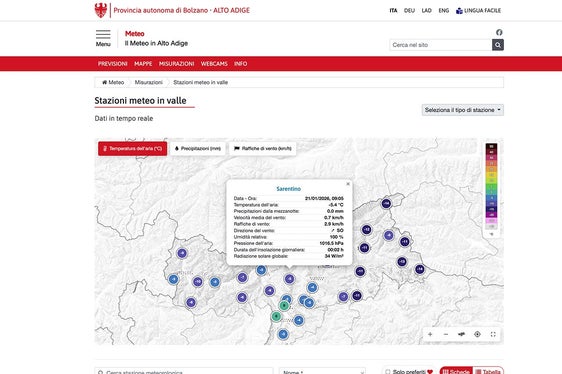562x374 pixels.
Task: Open the hamburger Menu icon
Action: coord(103,34)
